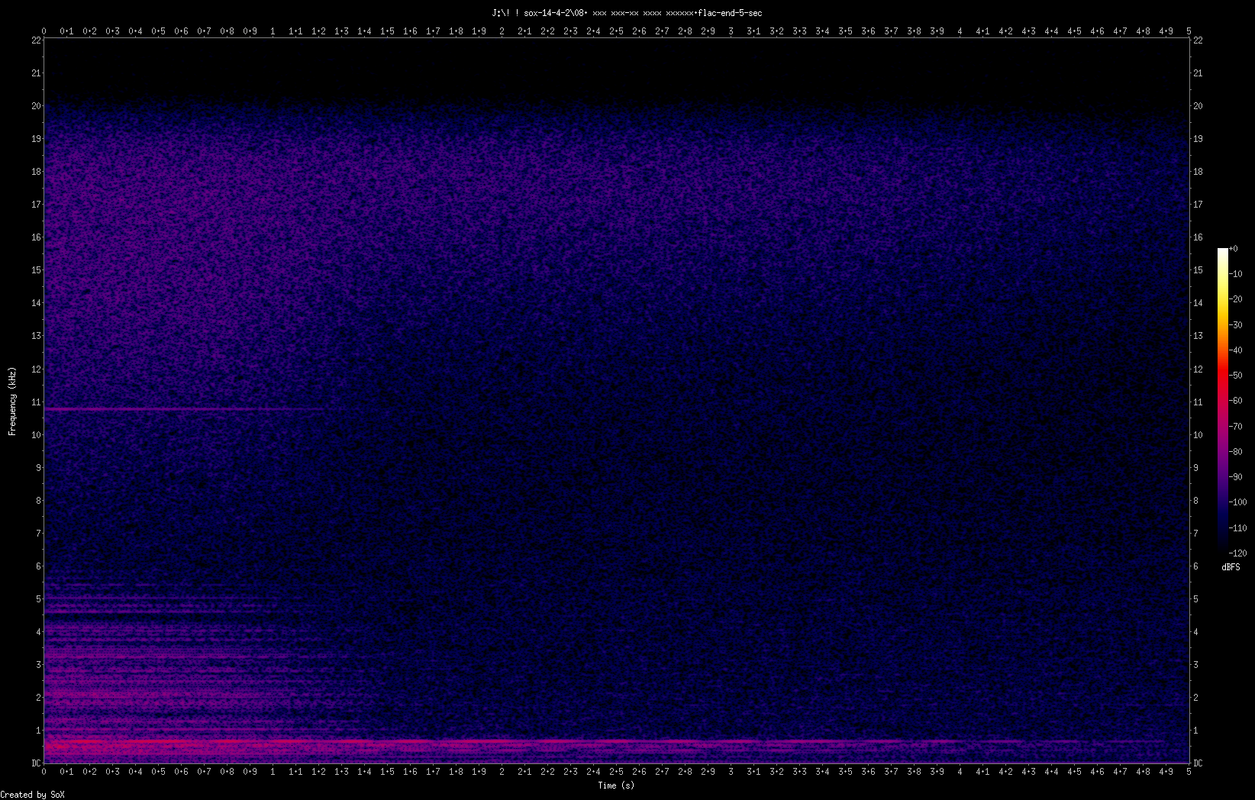This screenshot has height=800, width=1255.
Task: Click "0·5" on the top time axis
Action: click(x=159, y=32)
